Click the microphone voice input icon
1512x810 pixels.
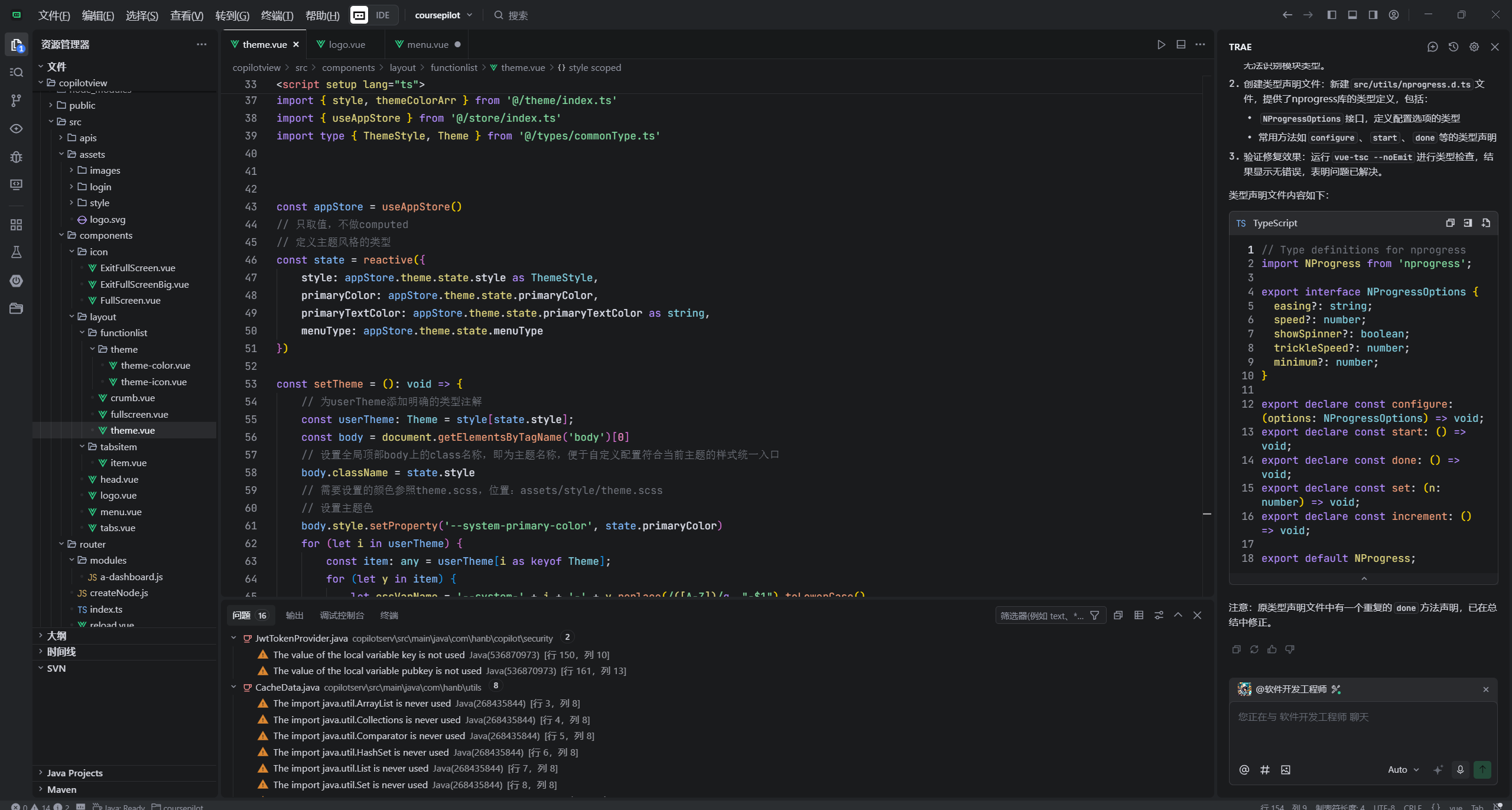pos(1460,769)
